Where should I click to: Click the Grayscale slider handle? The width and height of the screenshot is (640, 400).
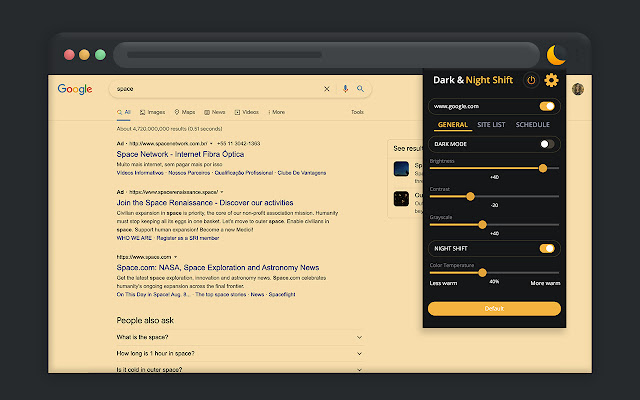click(482, 224)
